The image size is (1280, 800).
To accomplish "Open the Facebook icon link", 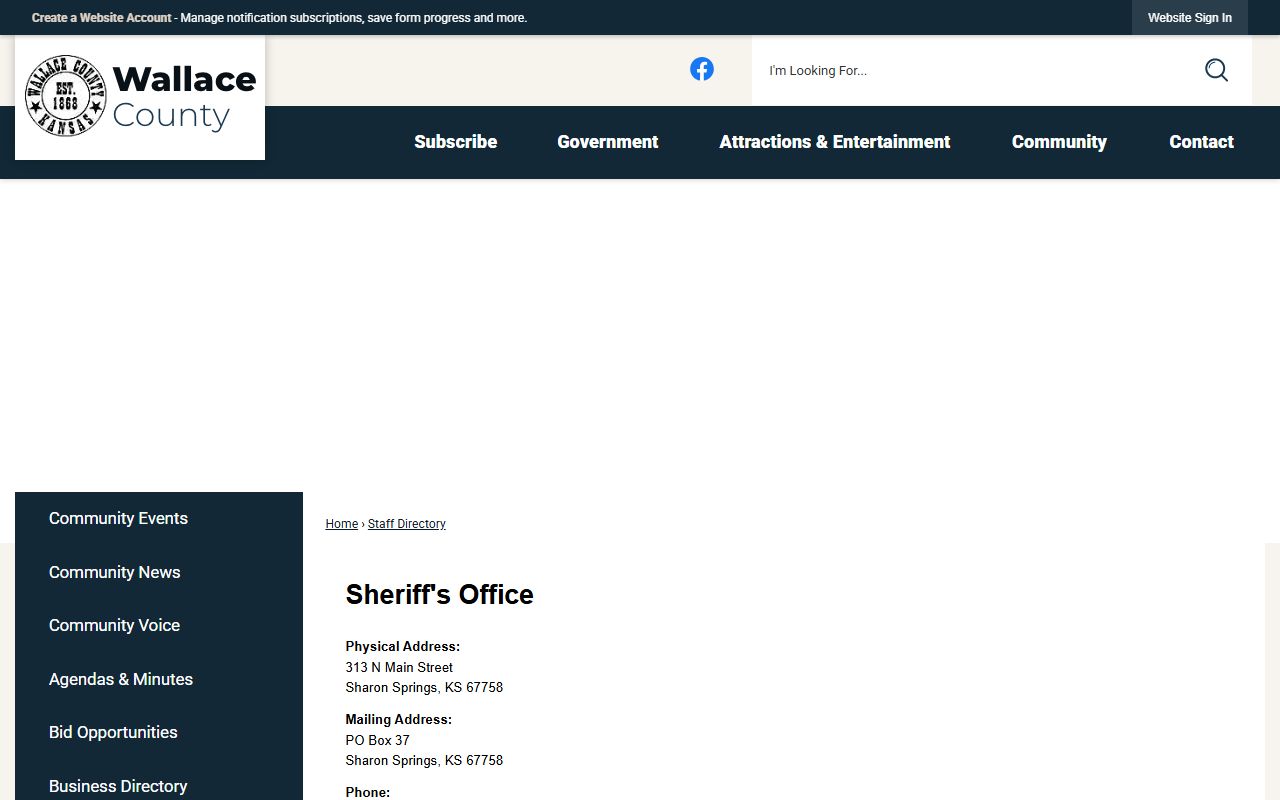I will [x=702, y=69].
